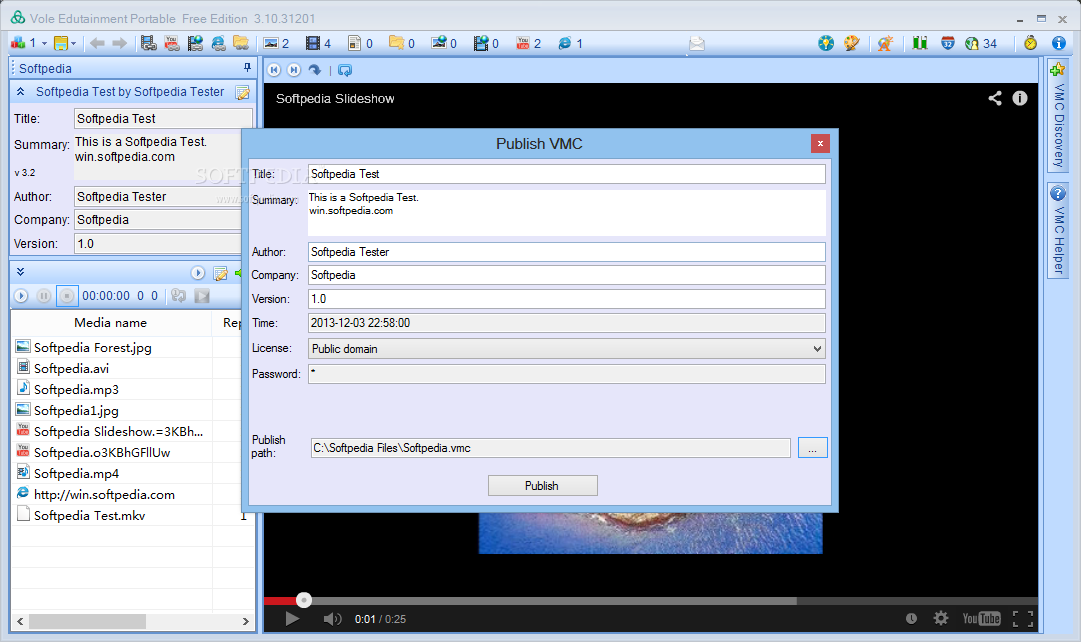1081x642 pixels.
Task: Click the curved redo arrow viewer icon
Action: tap(314, 70)
